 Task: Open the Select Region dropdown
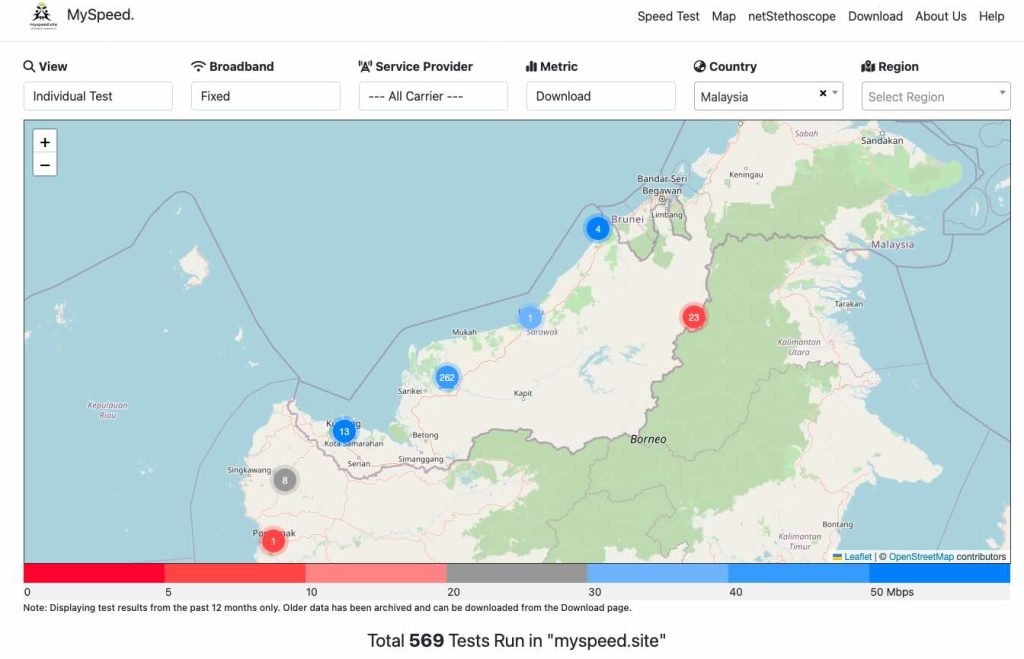click(935, 96)
